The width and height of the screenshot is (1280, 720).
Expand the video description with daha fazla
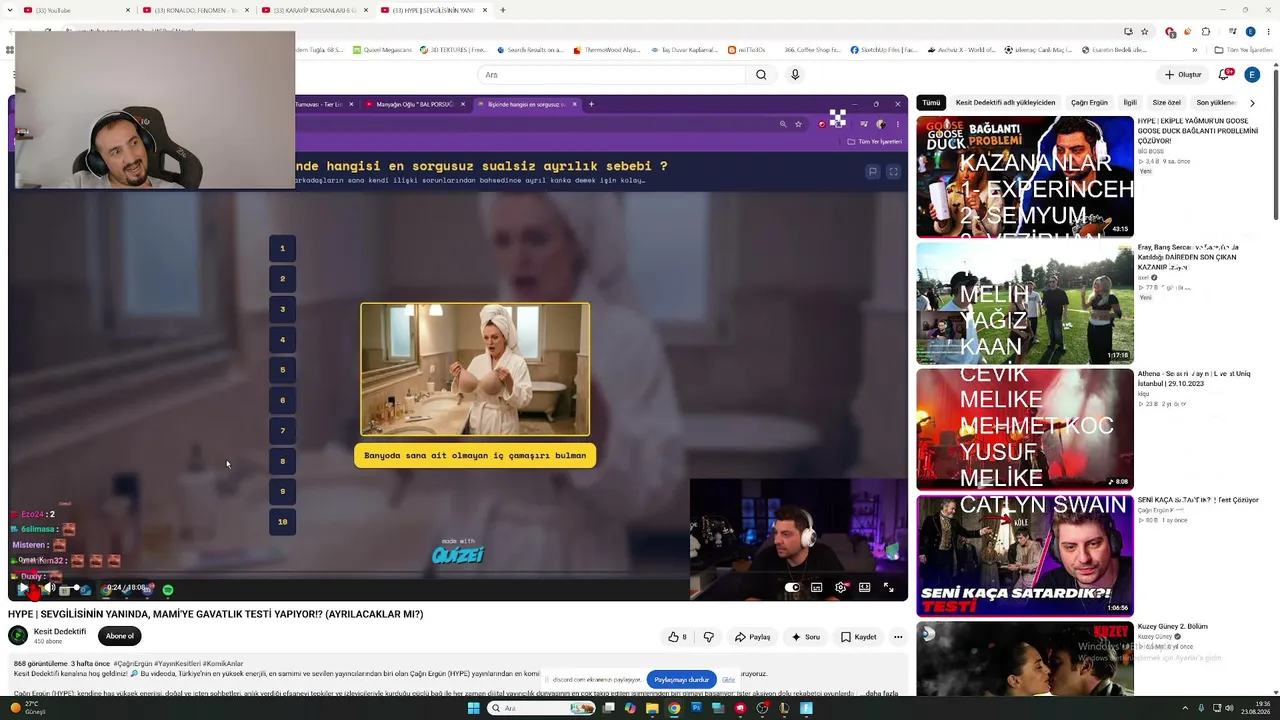point(881,693)
